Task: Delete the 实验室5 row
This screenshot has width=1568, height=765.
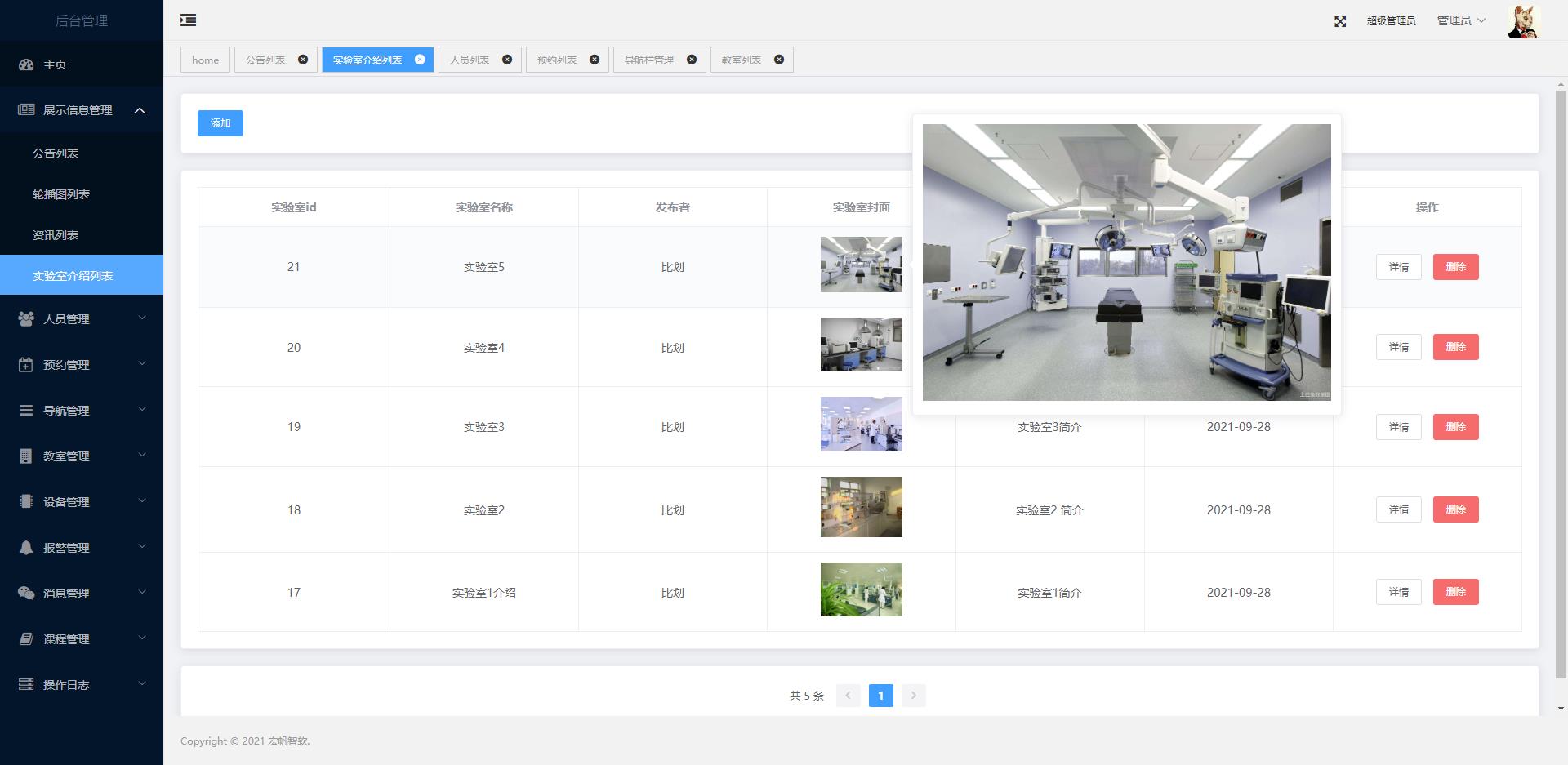Action: tap(1456, 267)
